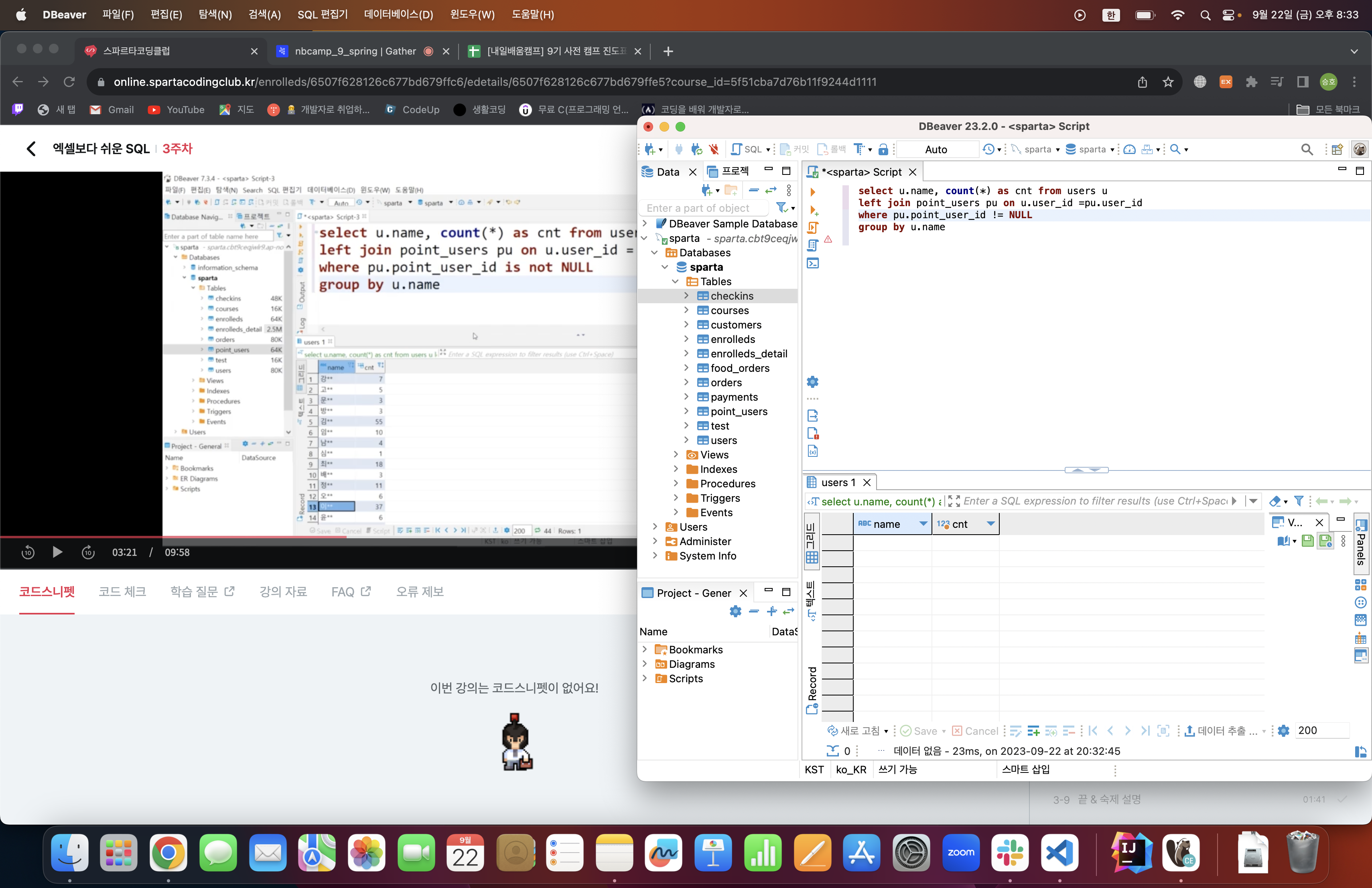Open sparta database selector with cylinder icon
Image resolution: width=1372 pixels, height=888 pixels.
(1090, 149)
